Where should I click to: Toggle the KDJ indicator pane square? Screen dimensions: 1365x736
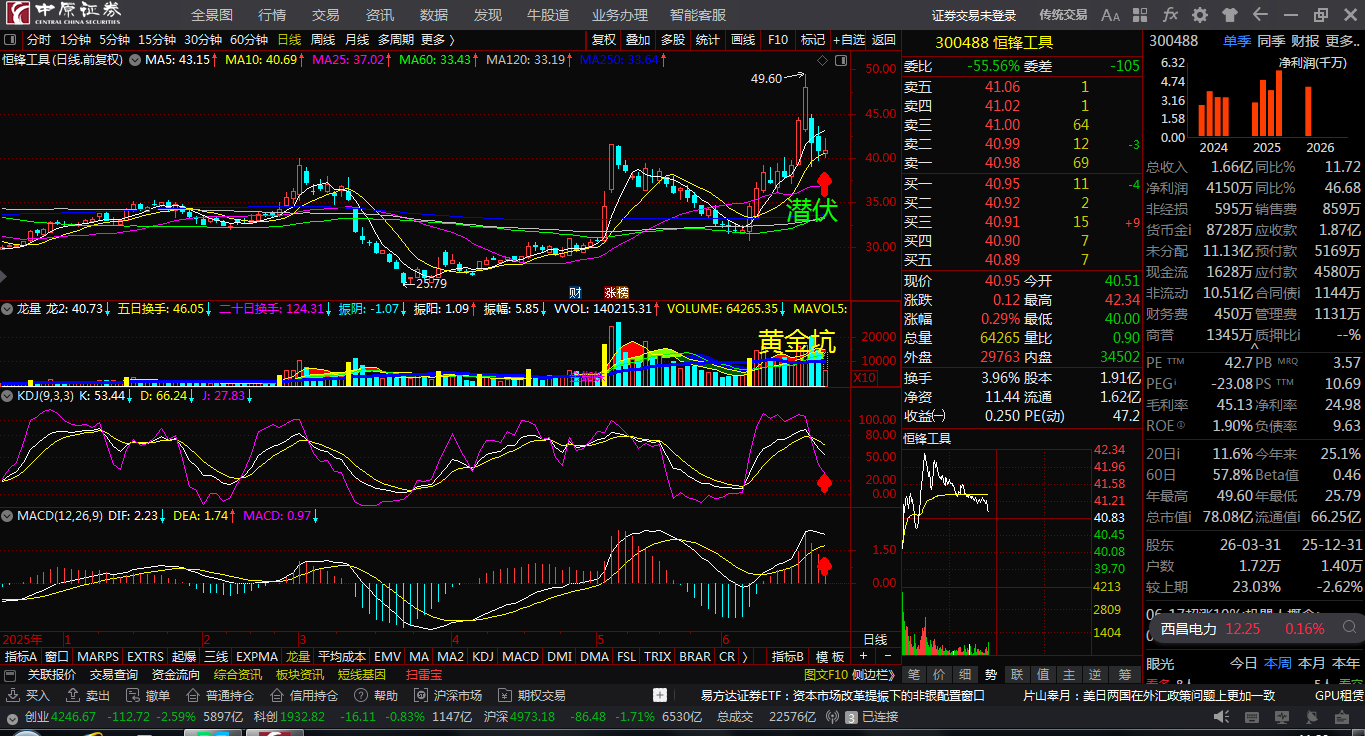click(8, 396)
